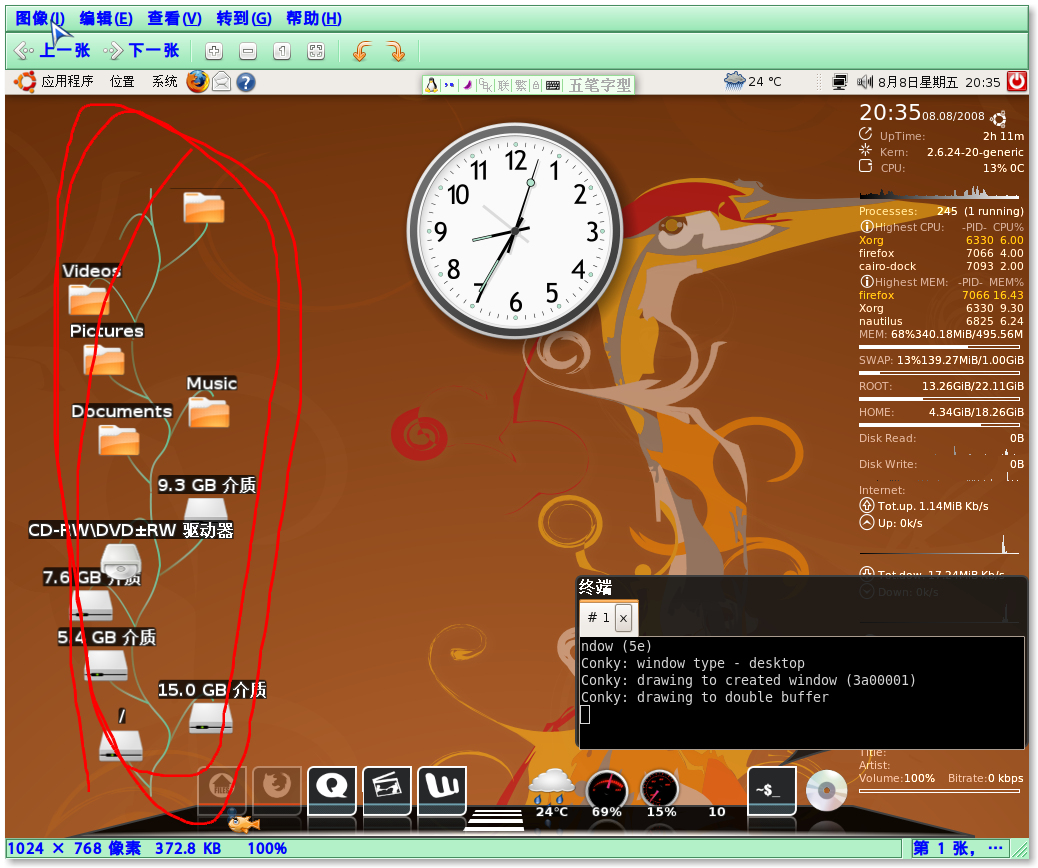Screen dimensions: 1038x868
Task: Click the purple moon icon in input bar
Action: tap(467, 85)
